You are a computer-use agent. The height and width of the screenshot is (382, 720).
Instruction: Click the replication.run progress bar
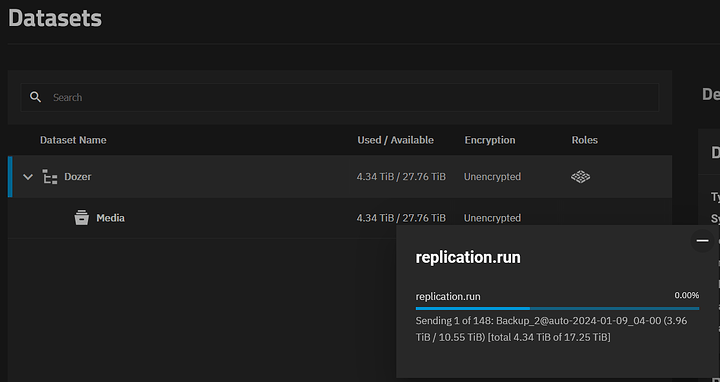pos(557,309)
